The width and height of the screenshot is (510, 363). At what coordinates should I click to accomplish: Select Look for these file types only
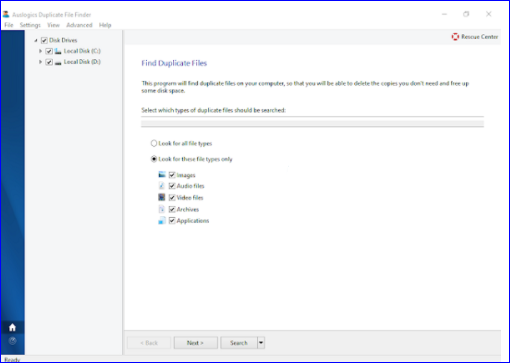[154, 159]
